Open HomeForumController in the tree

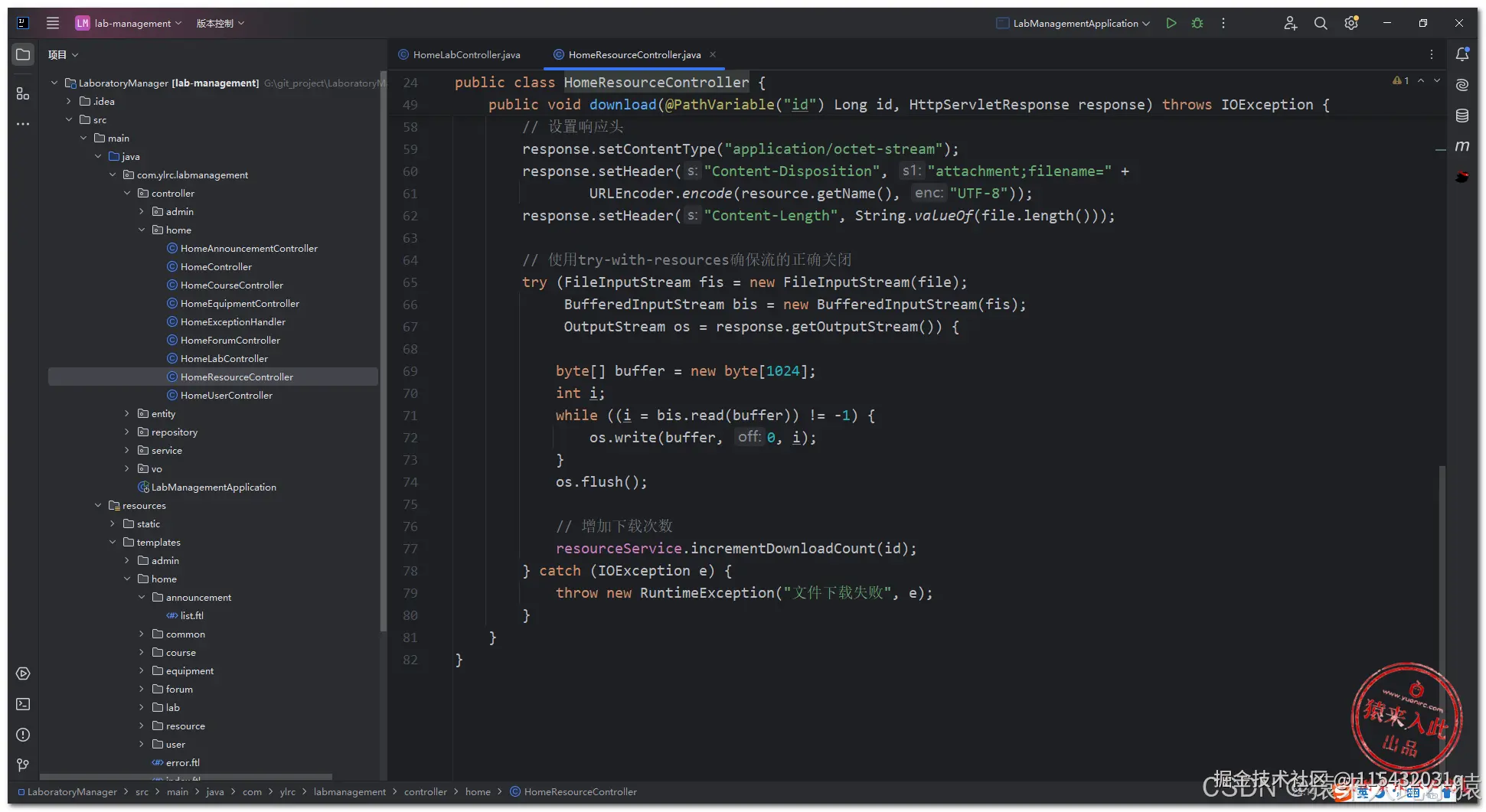(x=230, y=340)
